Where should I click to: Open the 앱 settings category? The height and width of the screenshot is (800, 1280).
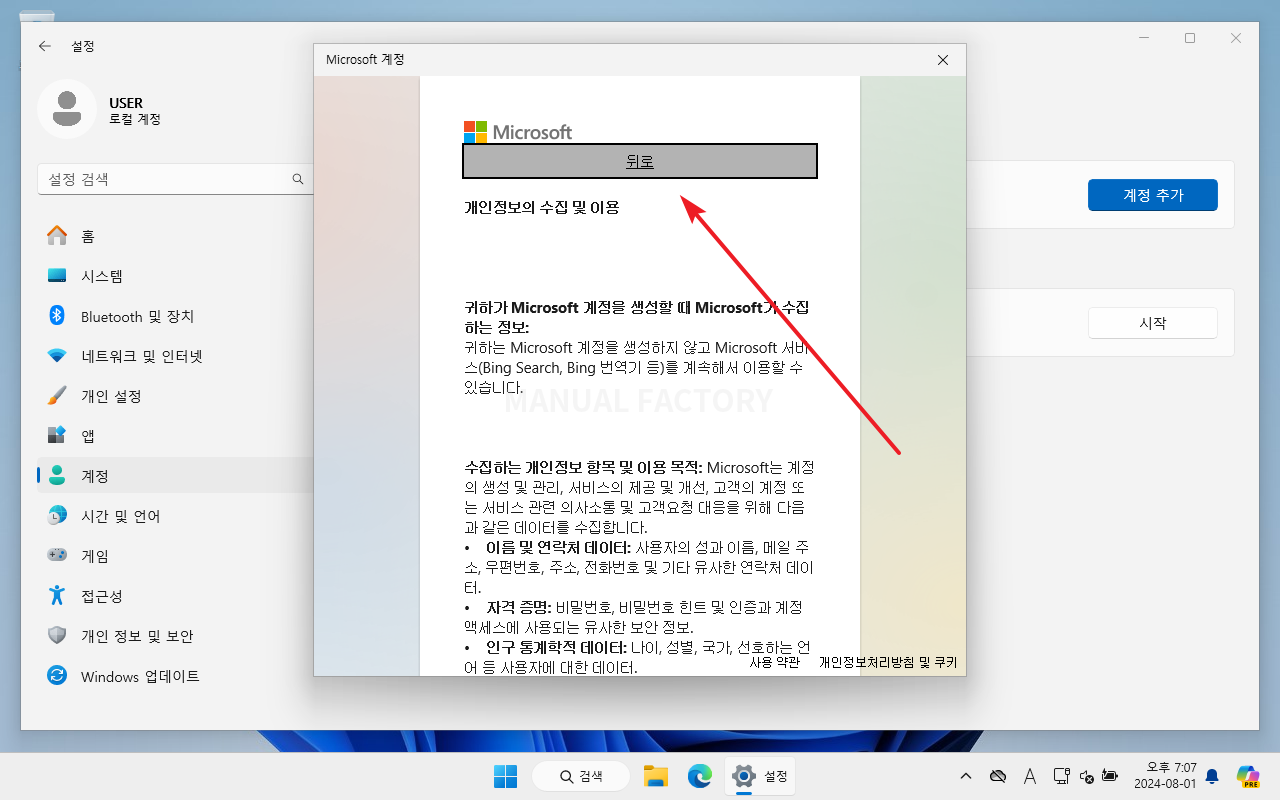click(175, 436)
